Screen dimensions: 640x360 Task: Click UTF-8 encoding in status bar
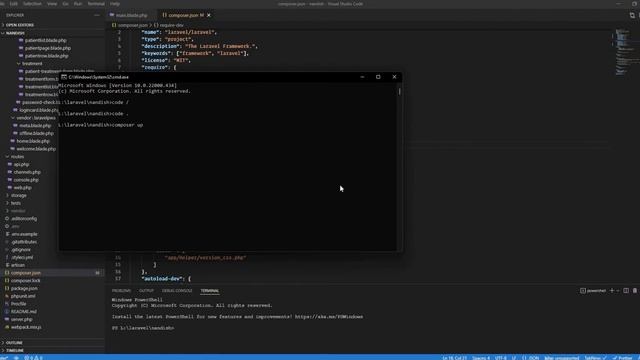point(500,358)
